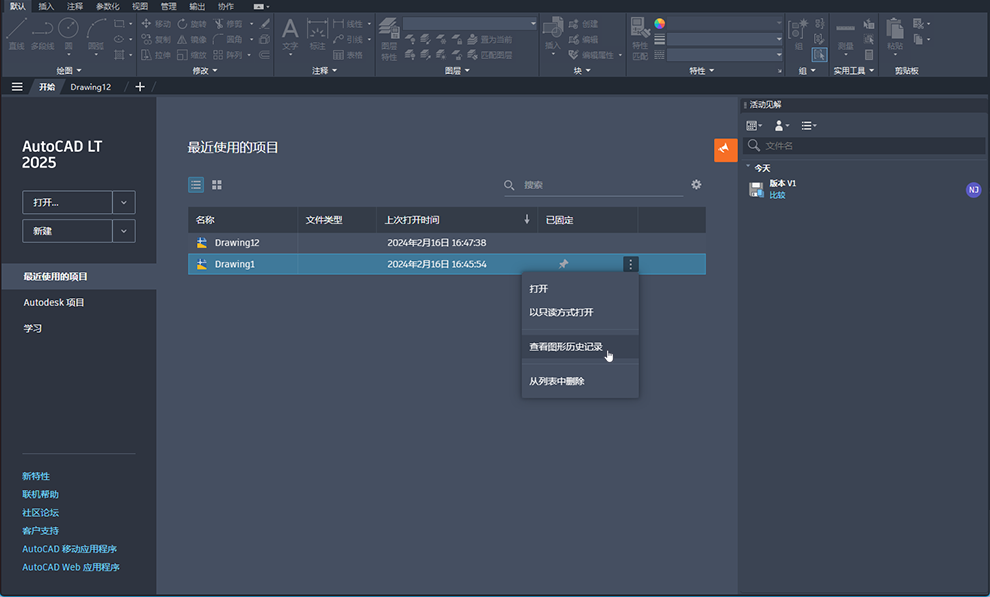Expand the 绘图 panel
The height and width of the screenshot is (597, 990).
click(69, 71)
